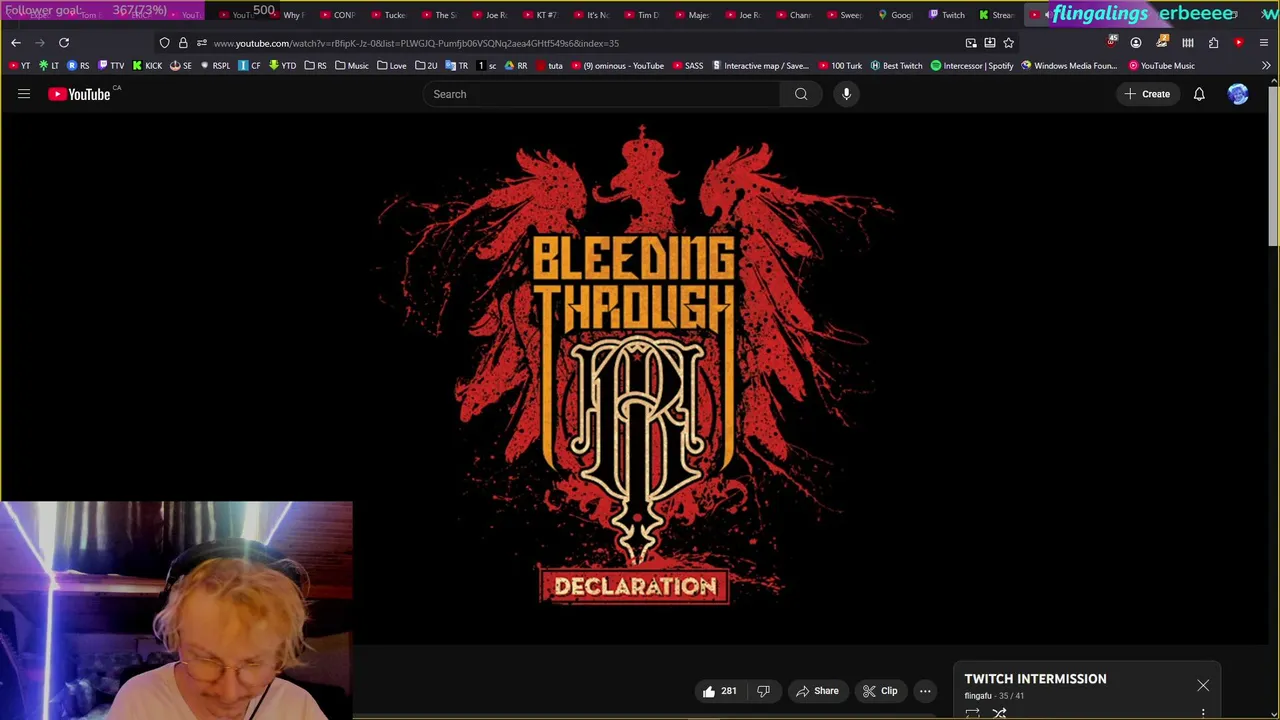
Task: Switch to the Majes browser tab
Action: 693,15
